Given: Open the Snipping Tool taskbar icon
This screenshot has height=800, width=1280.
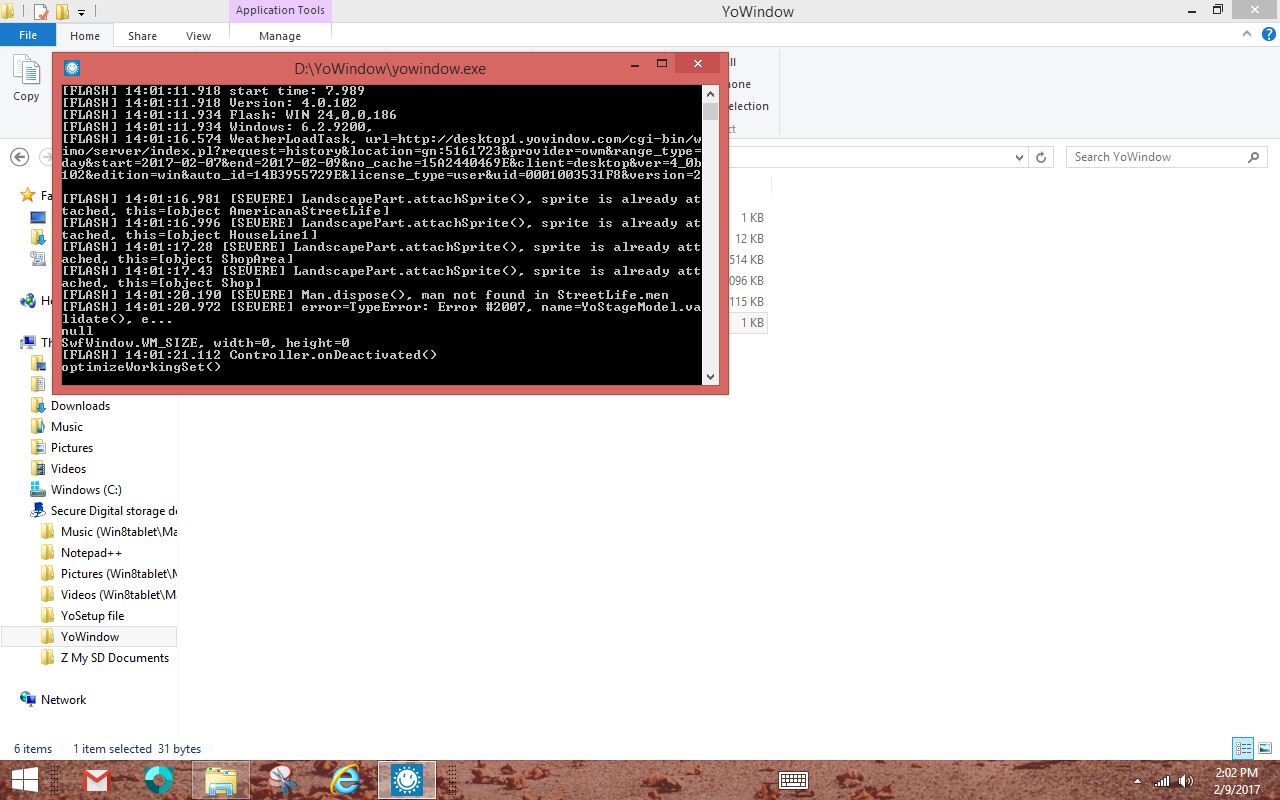Looking at the screenshot, I should [283, 780].
